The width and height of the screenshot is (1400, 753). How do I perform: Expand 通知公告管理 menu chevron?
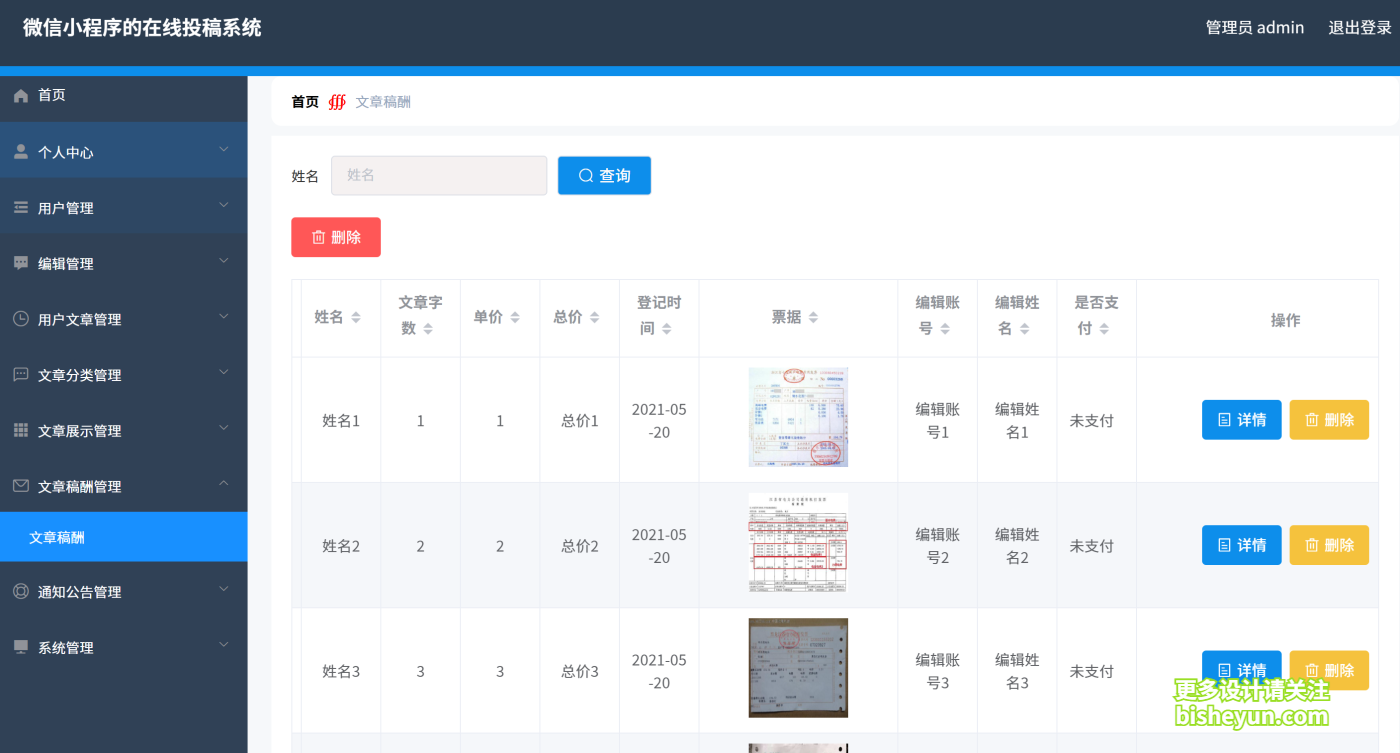point(224,589)
